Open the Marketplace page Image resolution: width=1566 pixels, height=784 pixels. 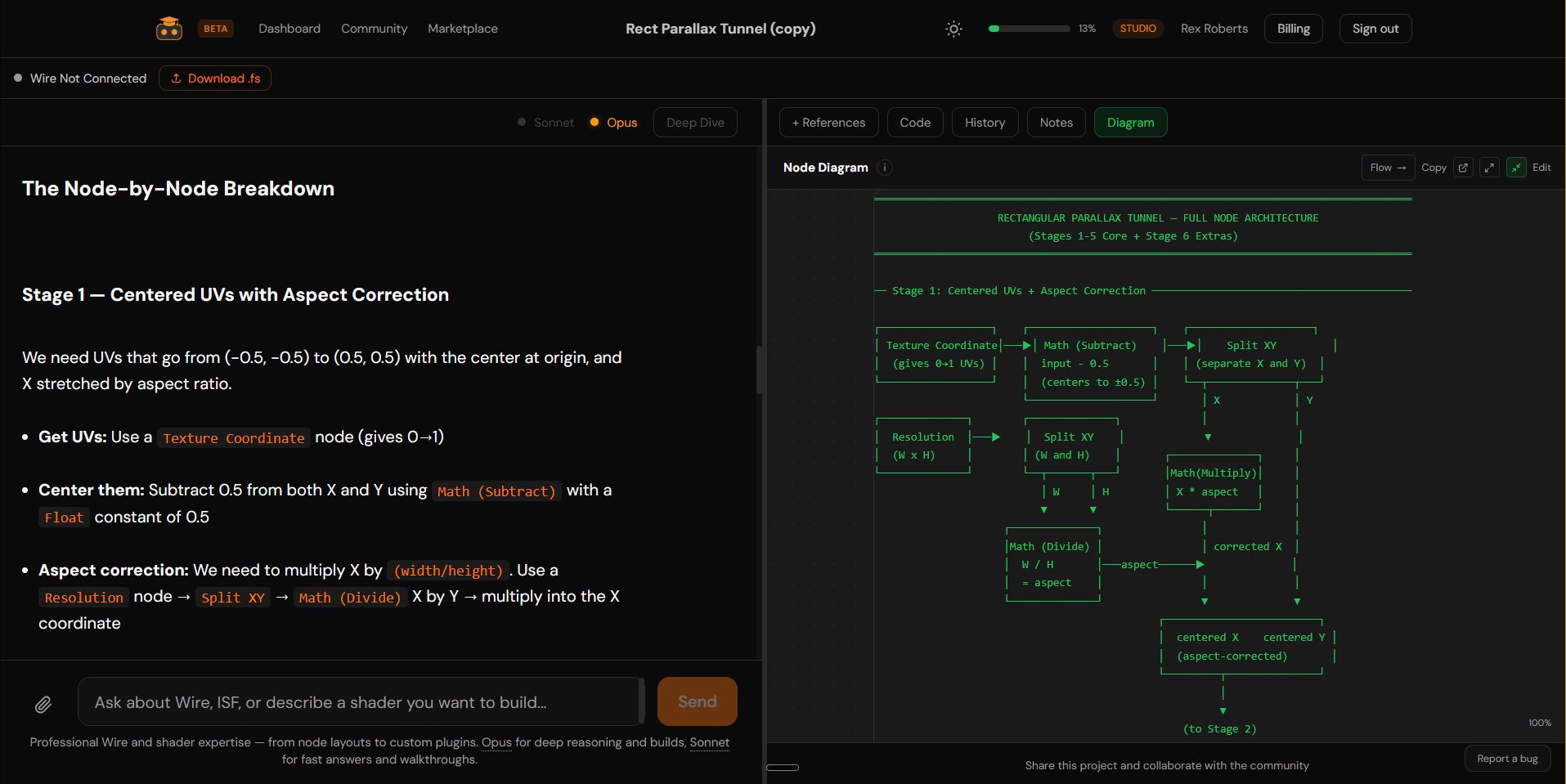(463, 29)
